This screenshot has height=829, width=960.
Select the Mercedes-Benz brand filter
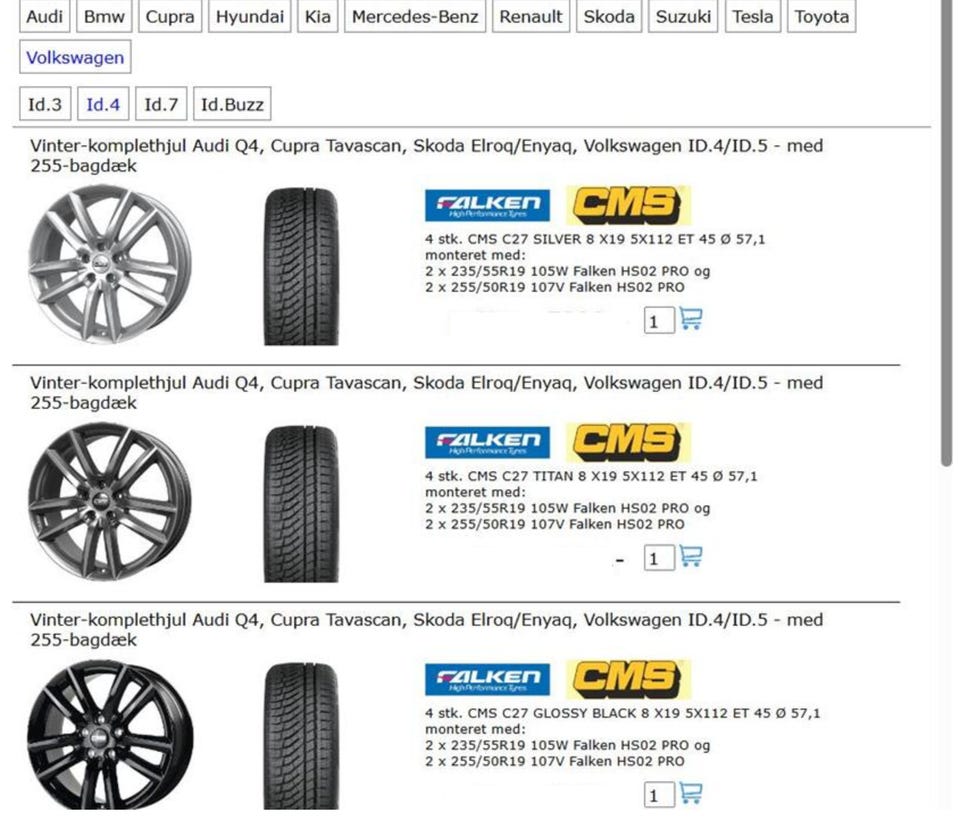tap(415, 17)
